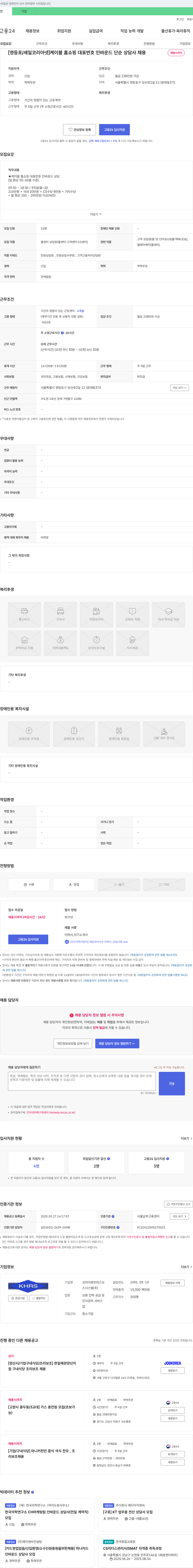Click the 면접 selection method tile

(x=74, y=885)
